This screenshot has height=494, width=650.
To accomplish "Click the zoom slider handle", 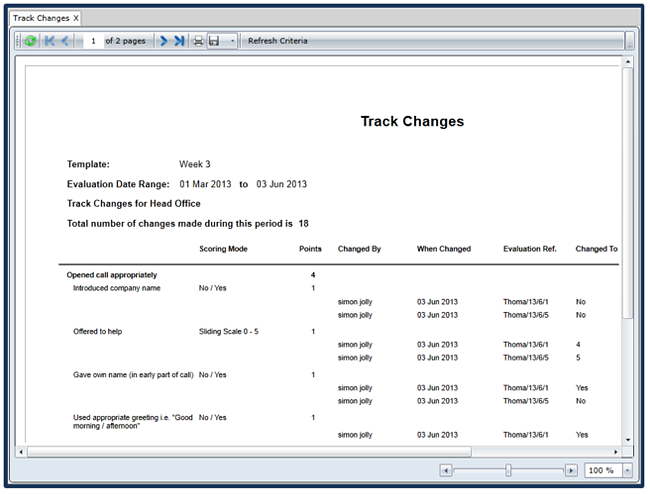I will coord(509,470).
